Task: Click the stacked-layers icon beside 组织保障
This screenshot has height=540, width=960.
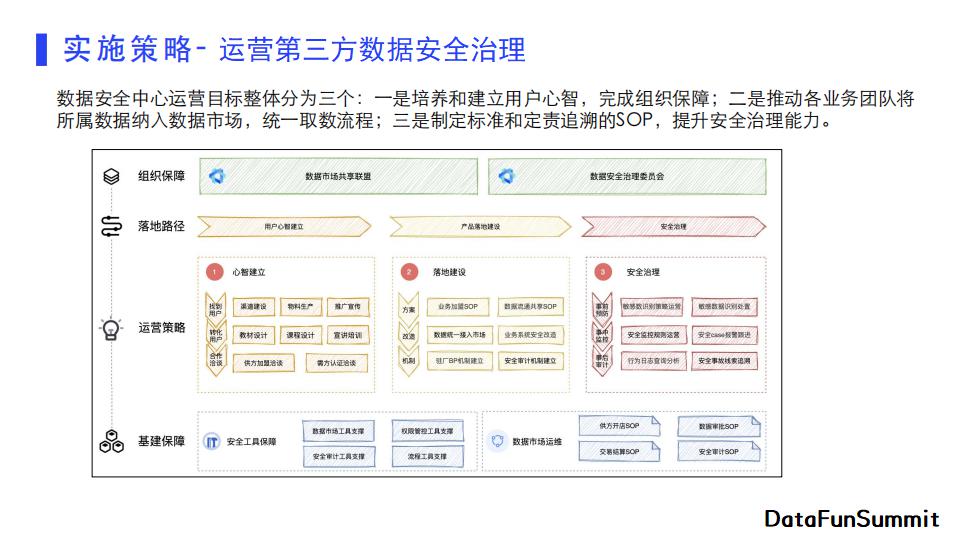Action: tap(111, 176)
